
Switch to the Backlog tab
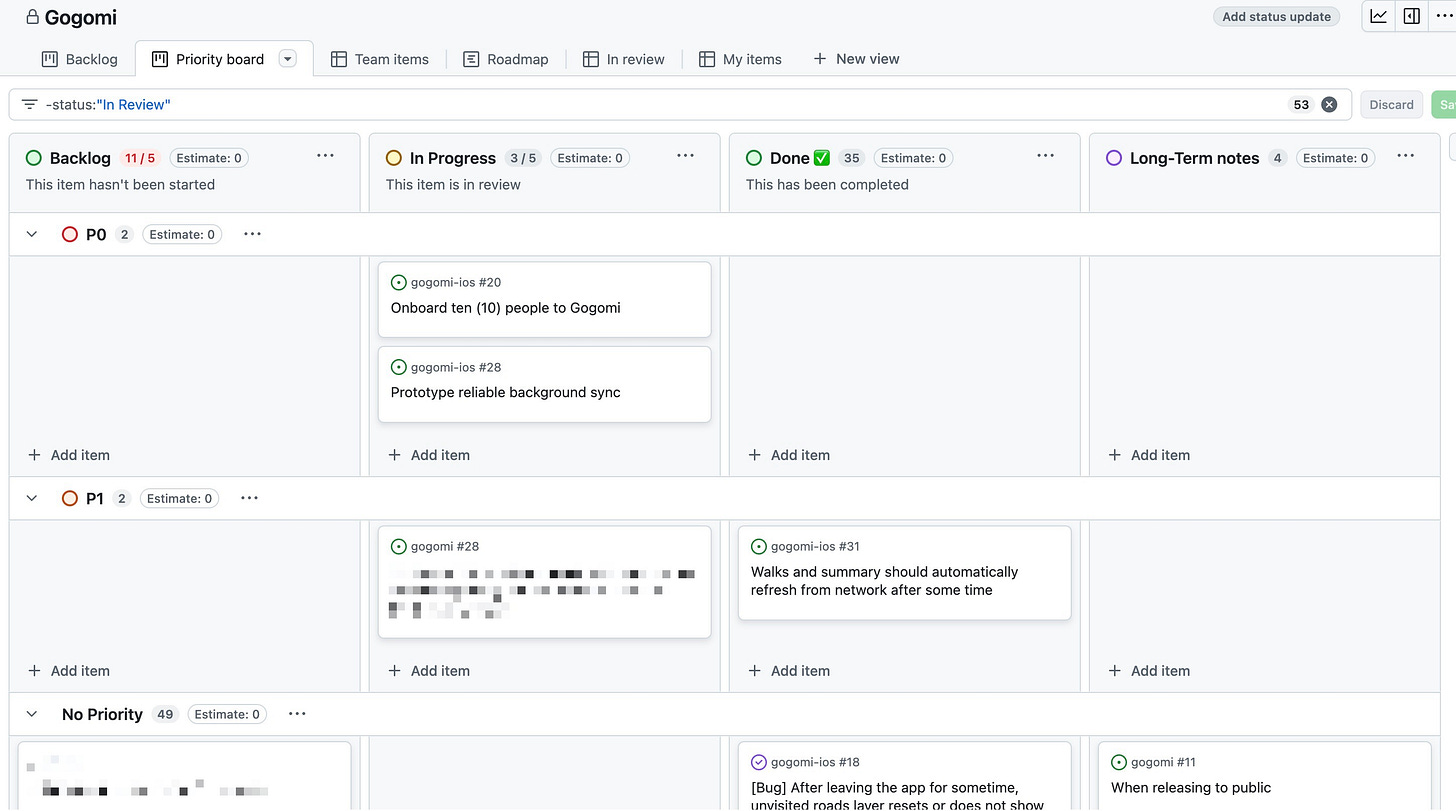[x=80, y=59]
